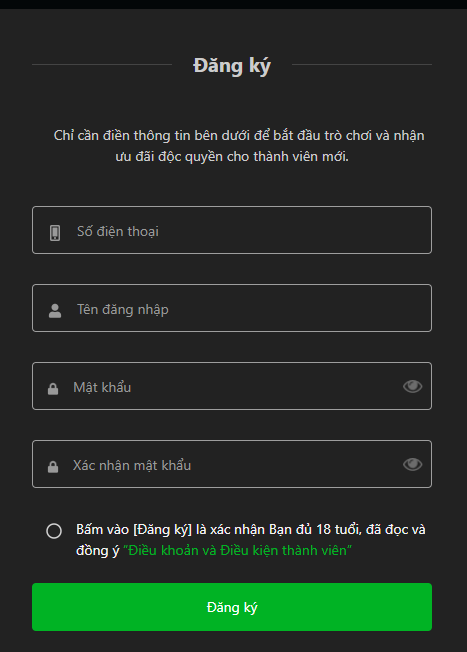Click the agreement text Bấm vào [Đăng ký]

click(134, 529)
